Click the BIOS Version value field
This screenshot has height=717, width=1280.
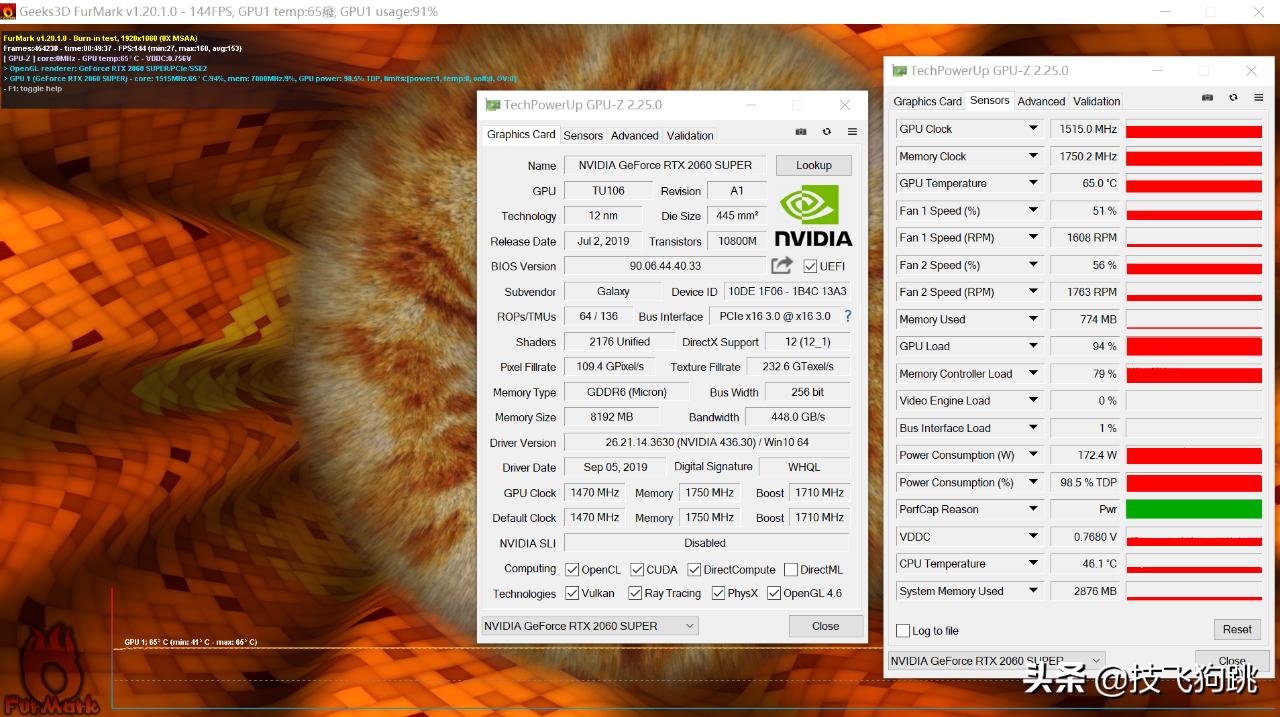coord(665,266)
